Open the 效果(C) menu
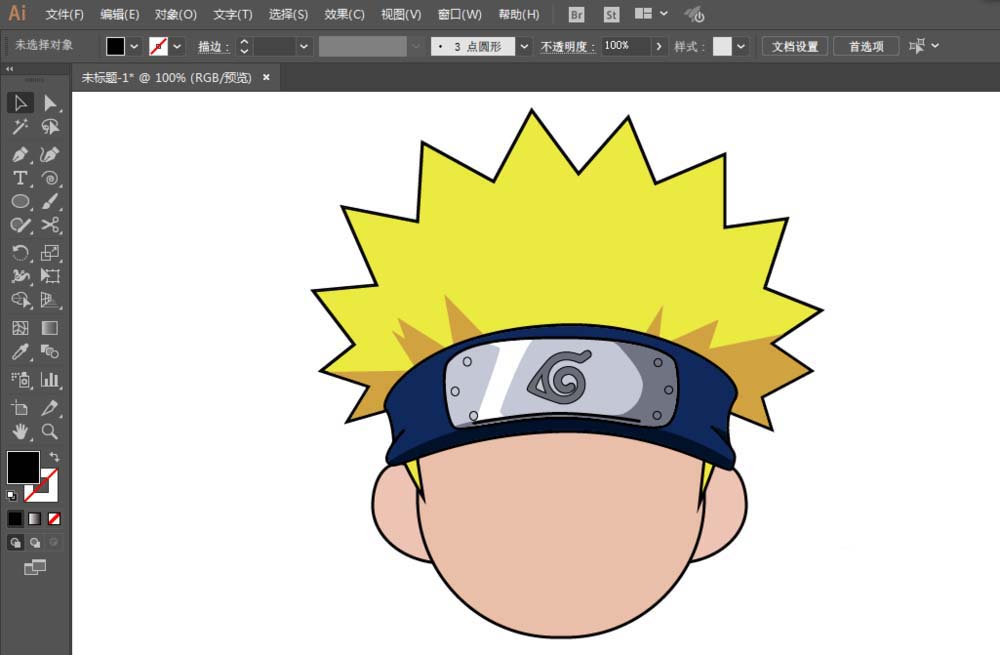Viewport: 1000px width, 655px height. 344,14
